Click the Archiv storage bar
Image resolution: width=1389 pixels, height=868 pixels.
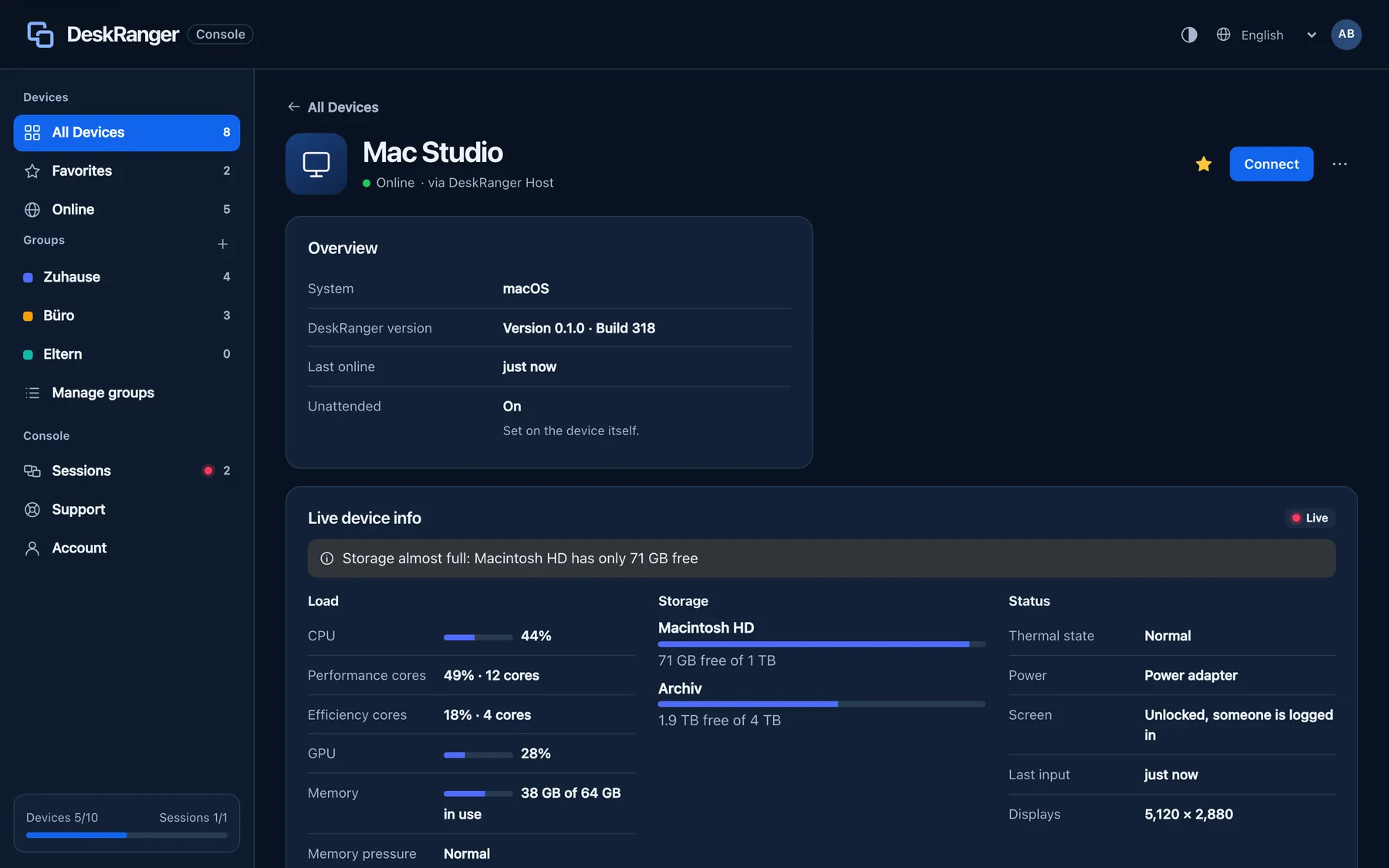(822, 704)
